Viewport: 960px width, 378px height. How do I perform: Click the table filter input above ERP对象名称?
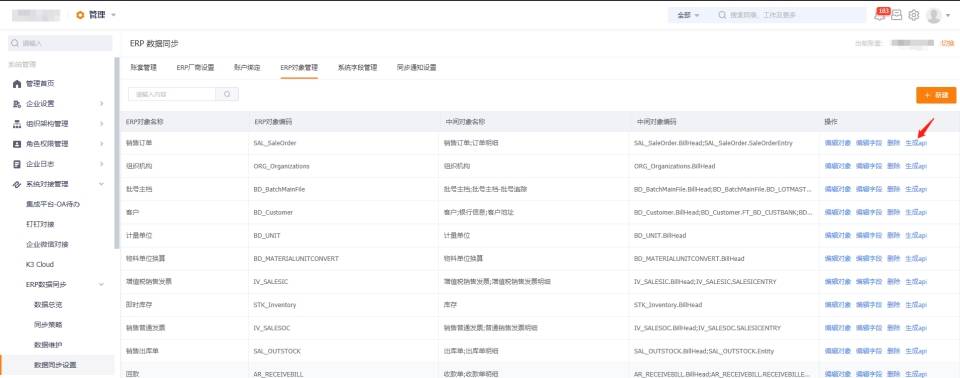click(x=172, y=94)
